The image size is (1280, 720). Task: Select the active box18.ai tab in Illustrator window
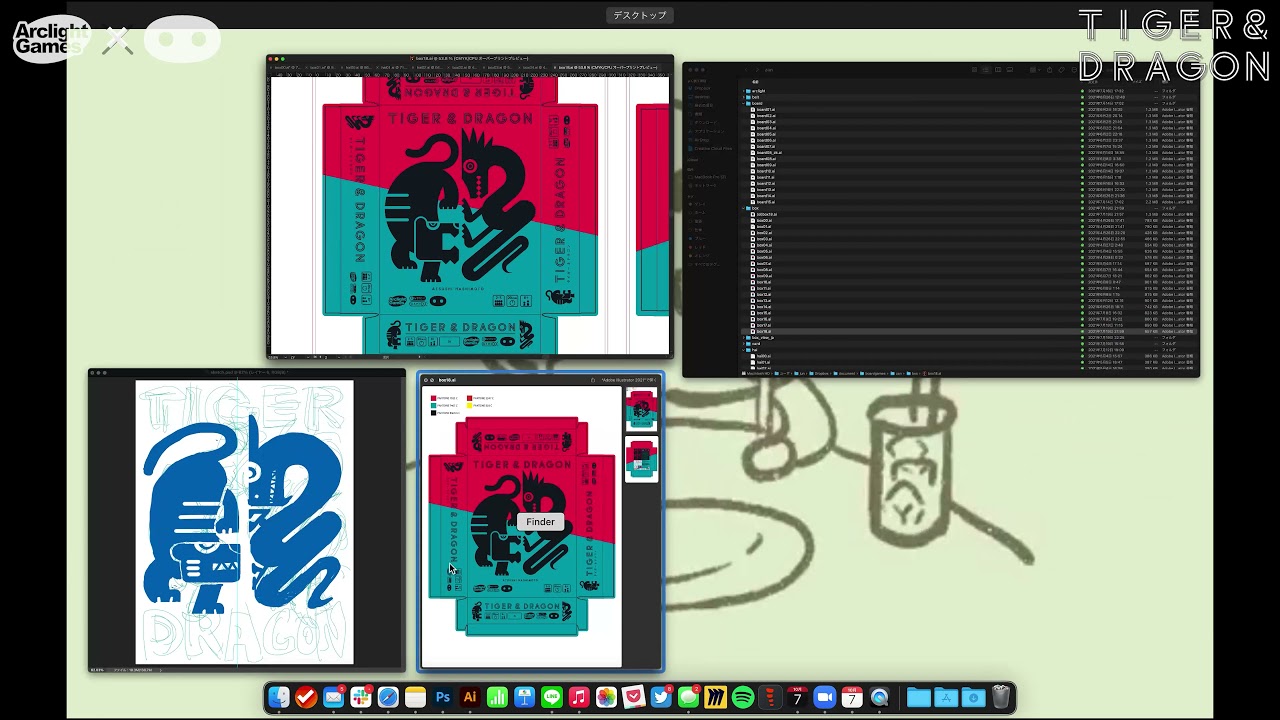tap(606, 67)
